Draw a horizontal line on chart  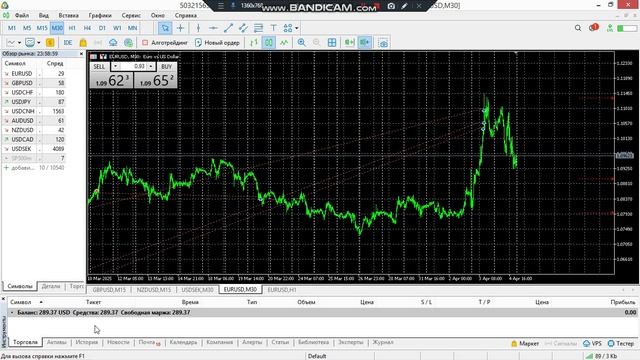click(213, 28)
